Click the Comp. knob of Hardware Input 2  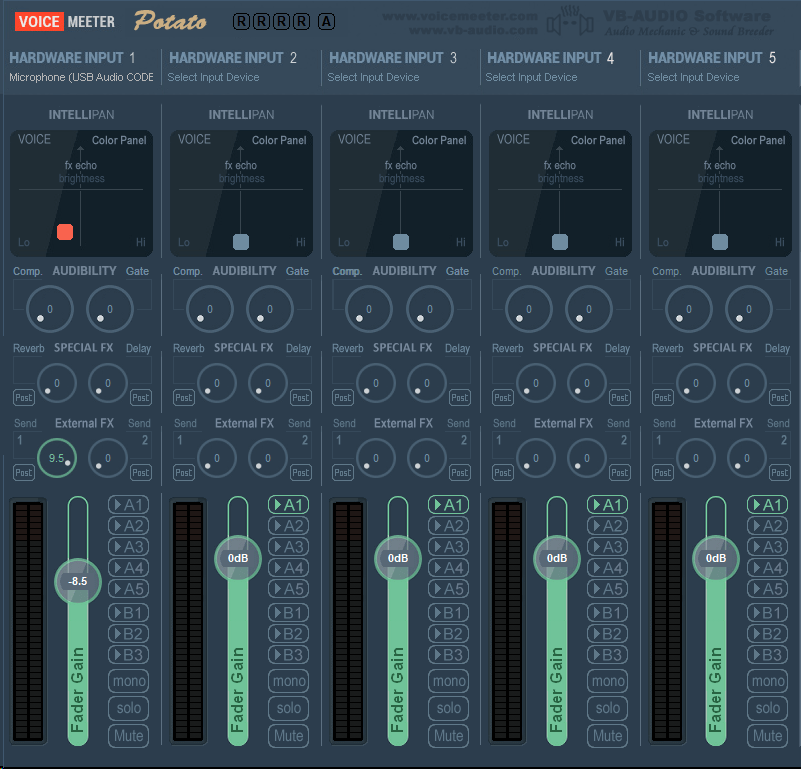[x=209, y=309]
